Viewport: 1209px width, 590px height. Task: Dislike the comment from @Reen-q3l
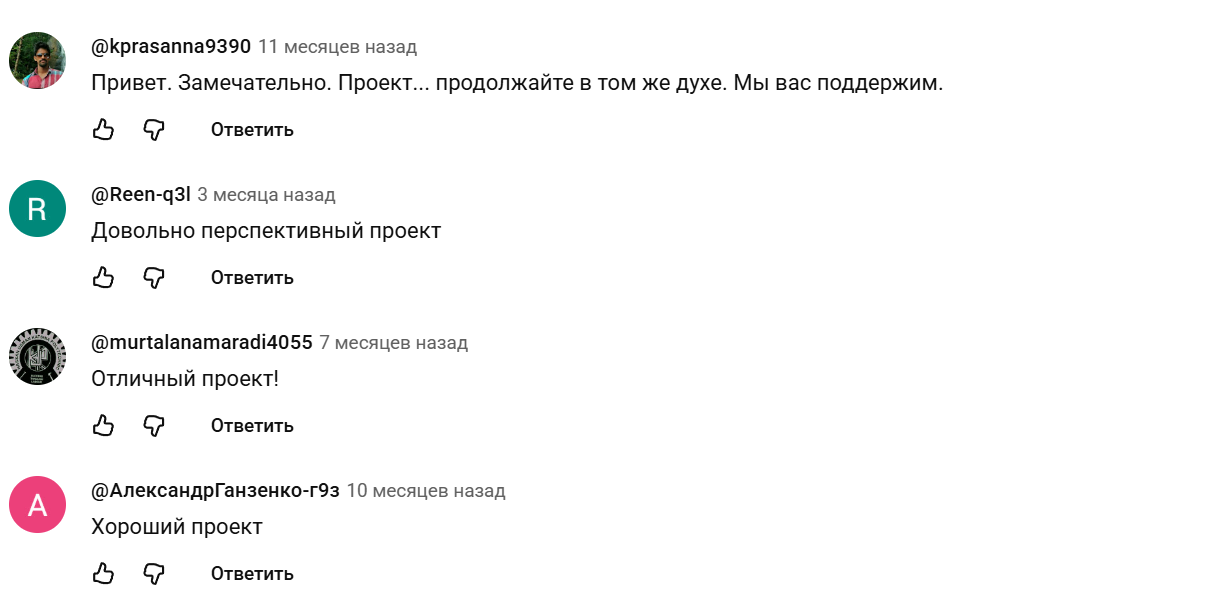[x=153, y=277]
